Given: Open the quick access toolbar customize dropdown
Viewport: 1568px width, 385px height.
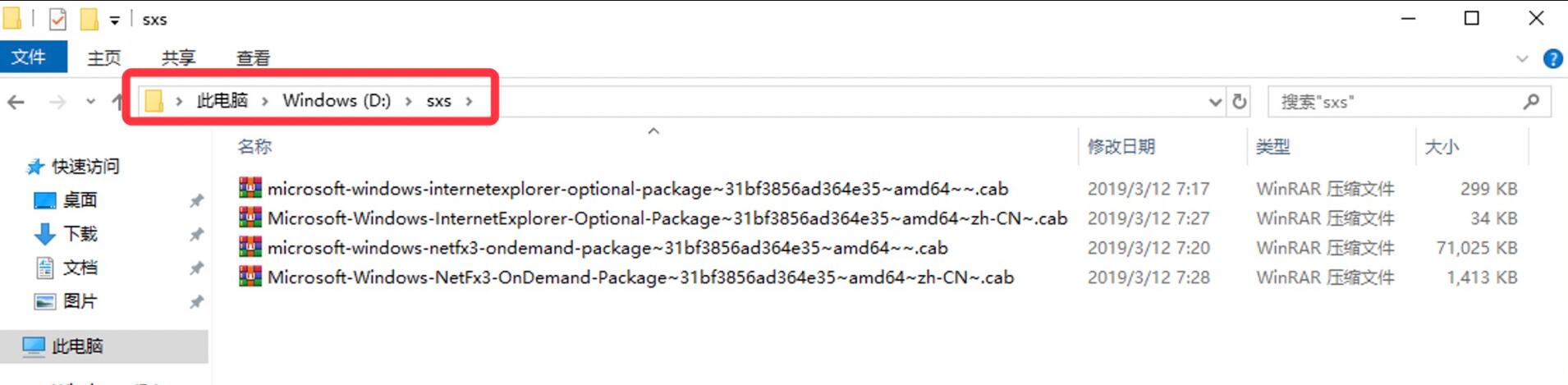Looking at the screenshot, I should pos(114,20).
